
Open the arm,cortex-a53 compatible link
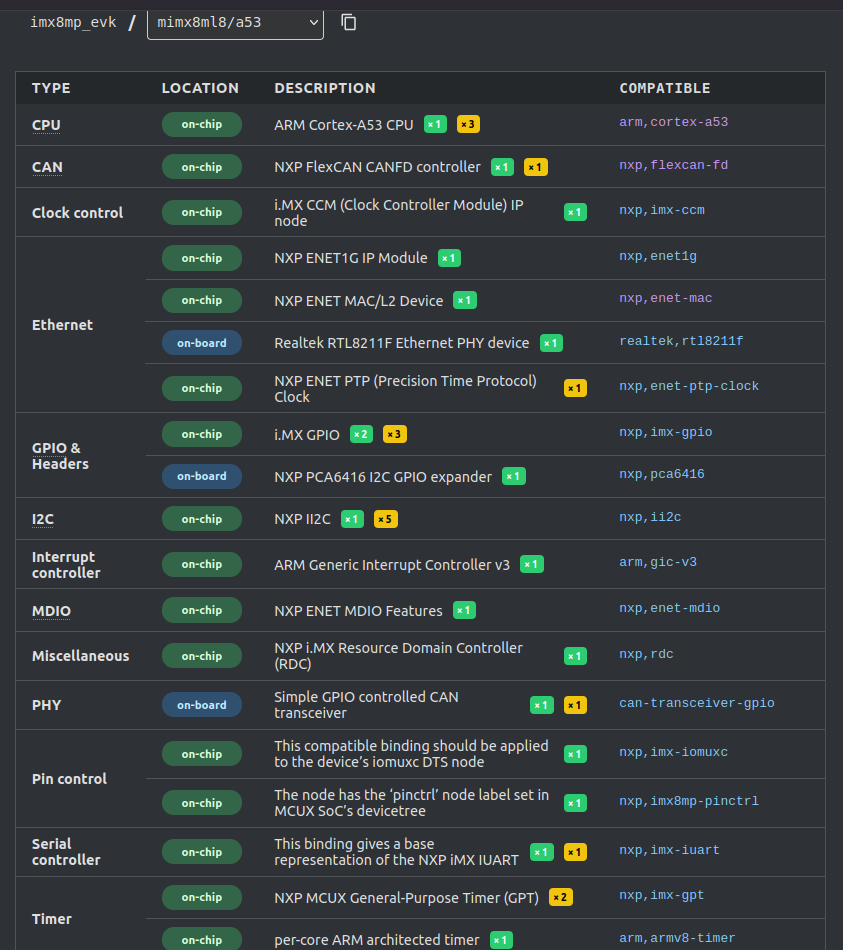673,122
